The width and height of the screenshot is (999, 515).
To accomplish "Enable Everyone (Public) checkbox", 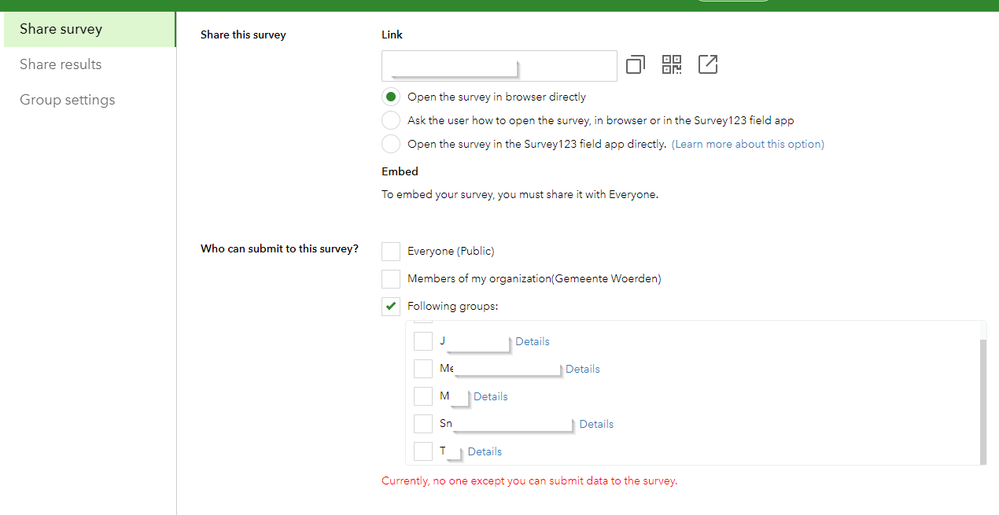I will click(x=391, y=251).
